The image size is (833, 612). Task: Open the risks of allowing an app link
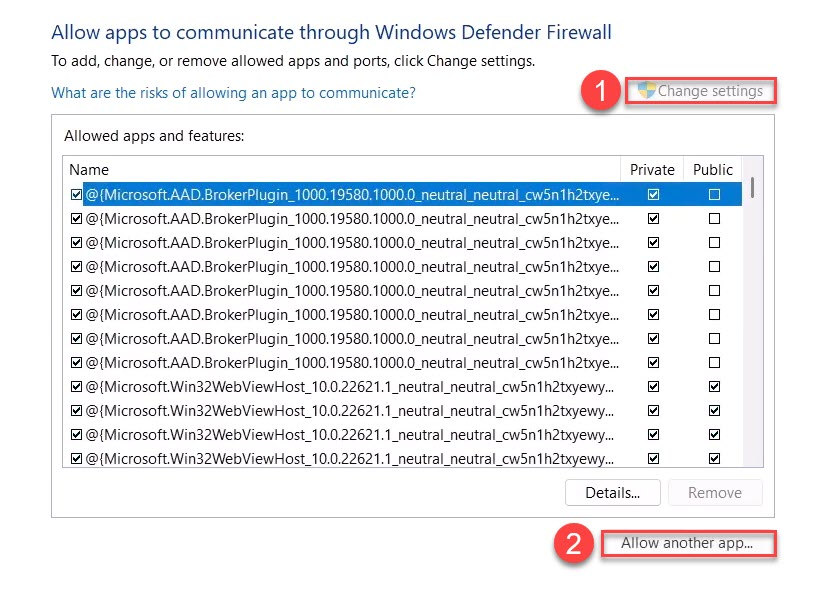tap(233, 92)
